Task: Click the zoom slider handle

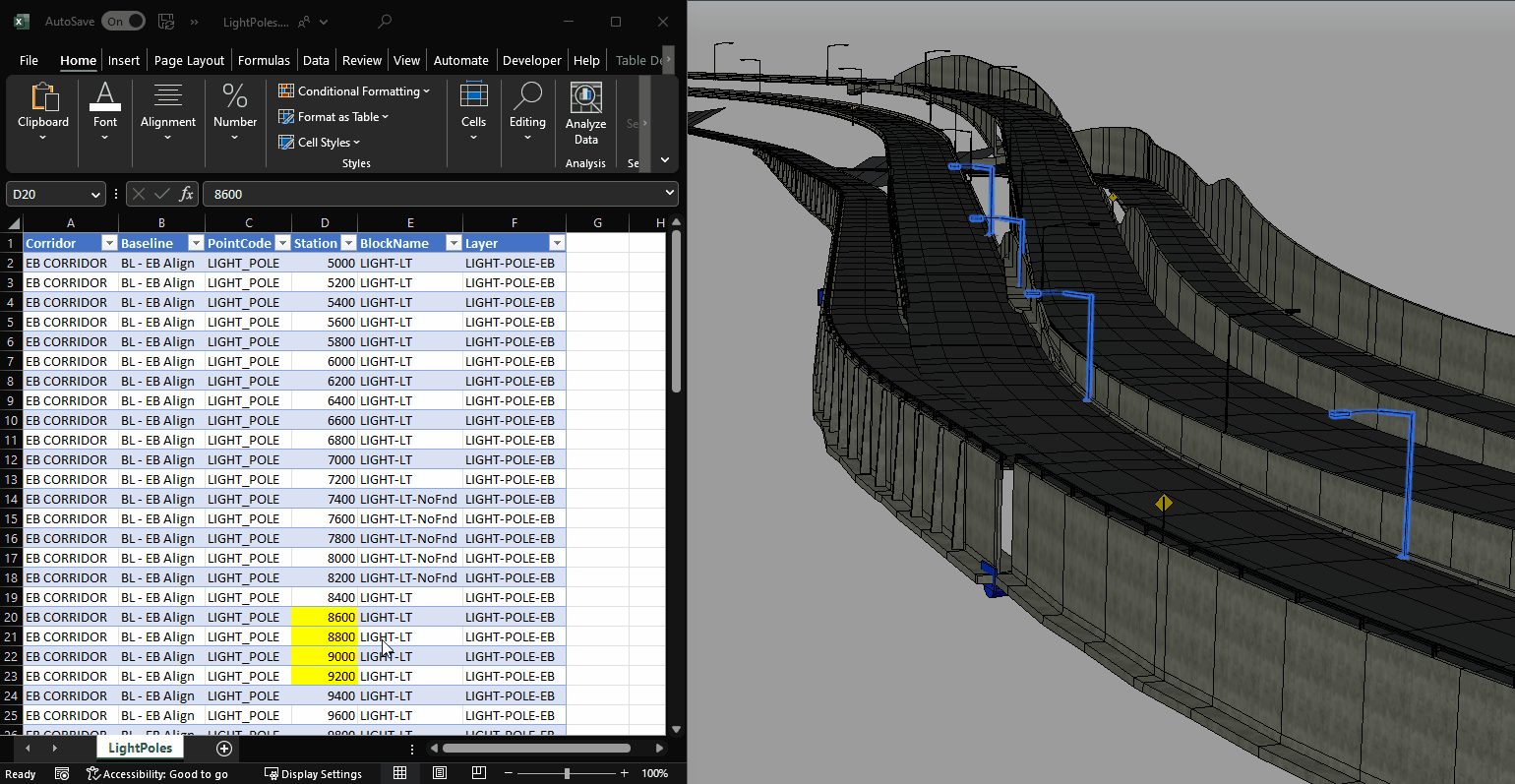Action: pyautogui.click(x=567, y=774)
